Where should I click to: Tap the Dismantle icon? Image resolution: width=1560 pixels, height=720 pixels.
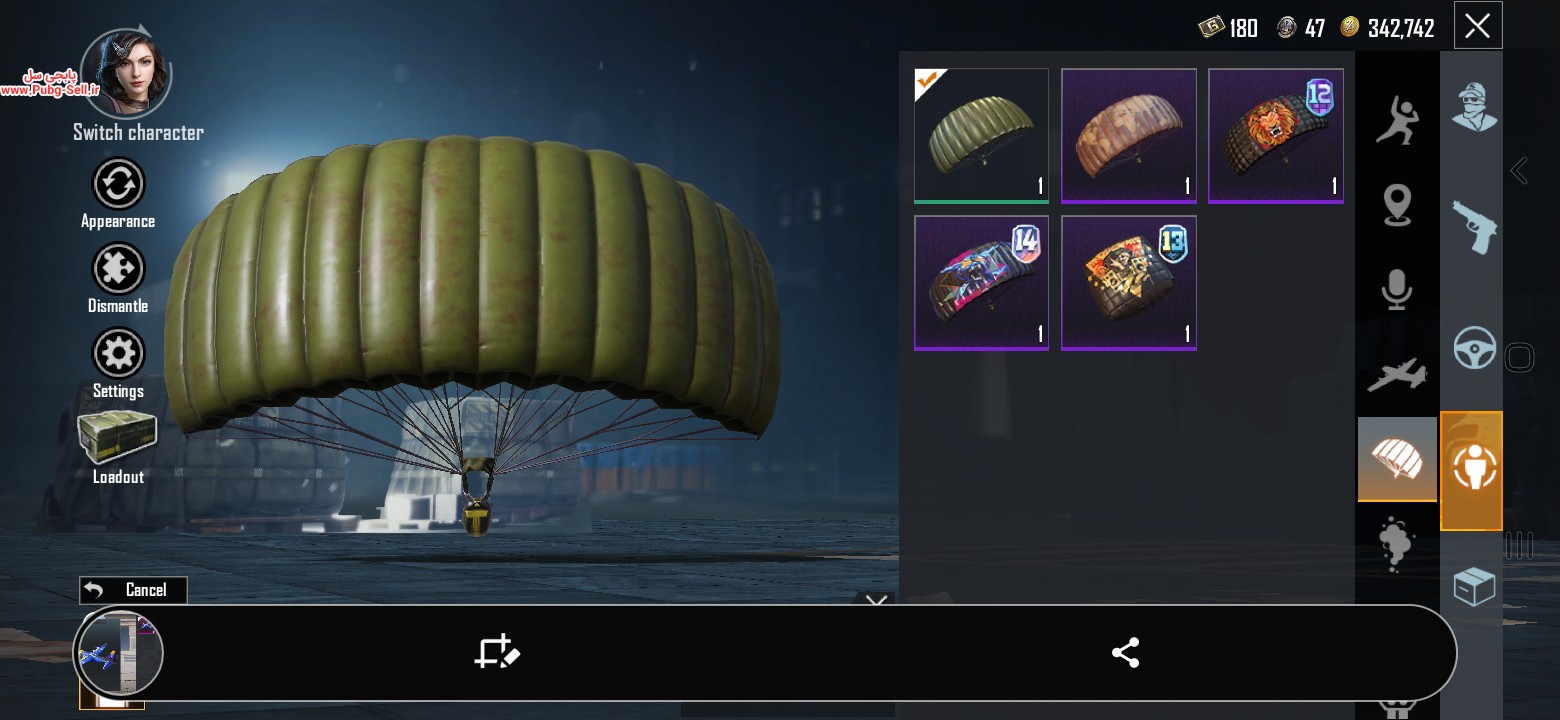tap(118, 269)
